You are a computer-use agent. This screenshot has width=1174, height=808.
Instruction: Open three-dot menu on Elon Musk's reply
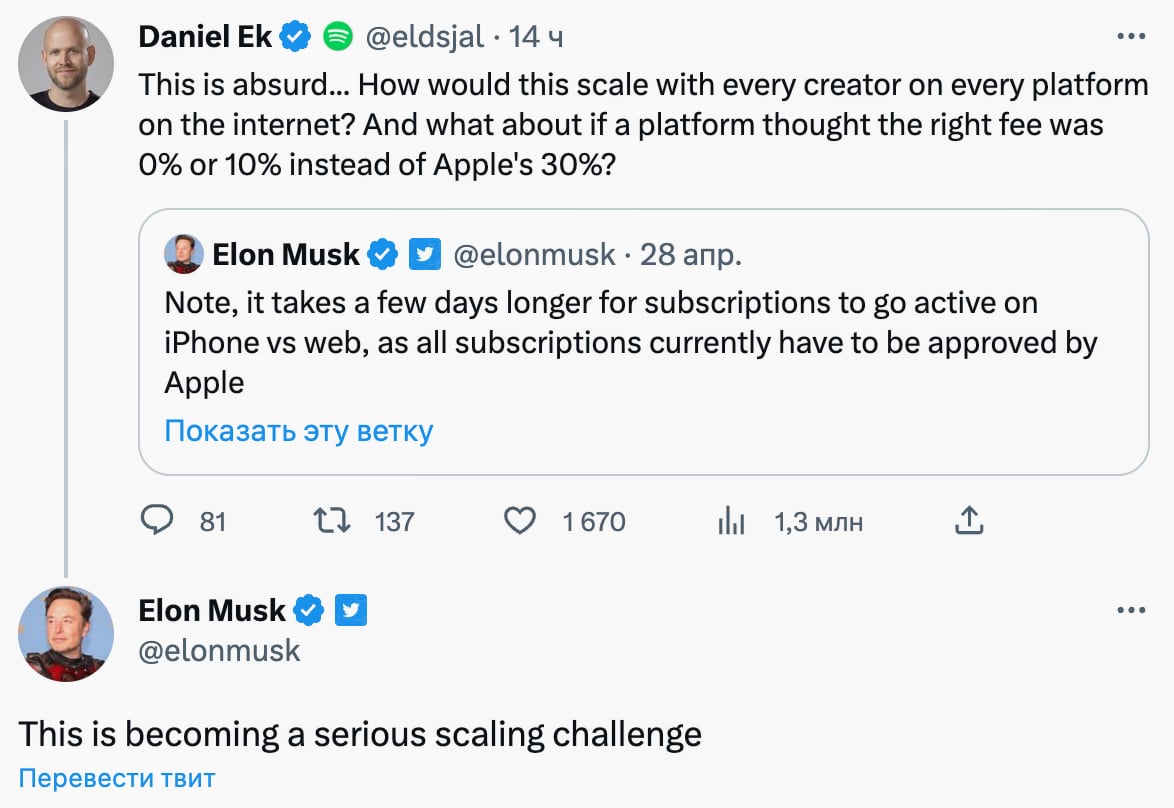coord(1130,609)
